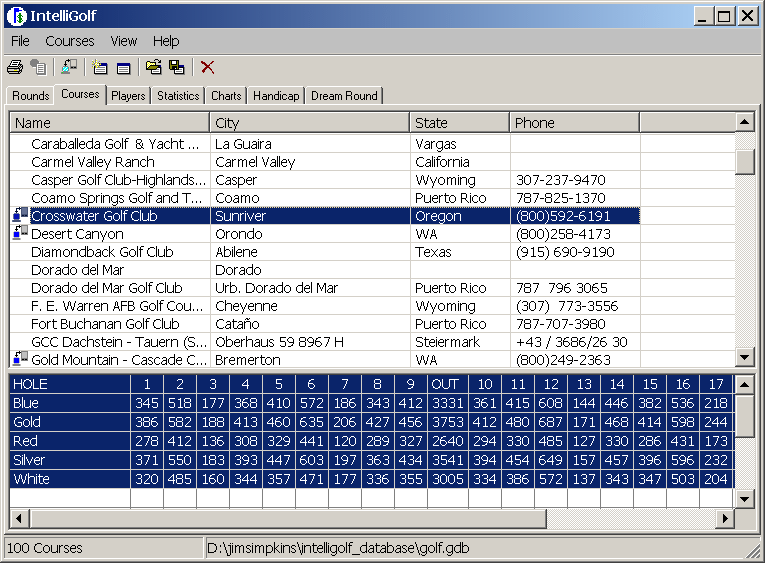Click scorecard horizontal scroll left arrow
This screenshot has height=563, width=765.
click(x=19, y=518)
